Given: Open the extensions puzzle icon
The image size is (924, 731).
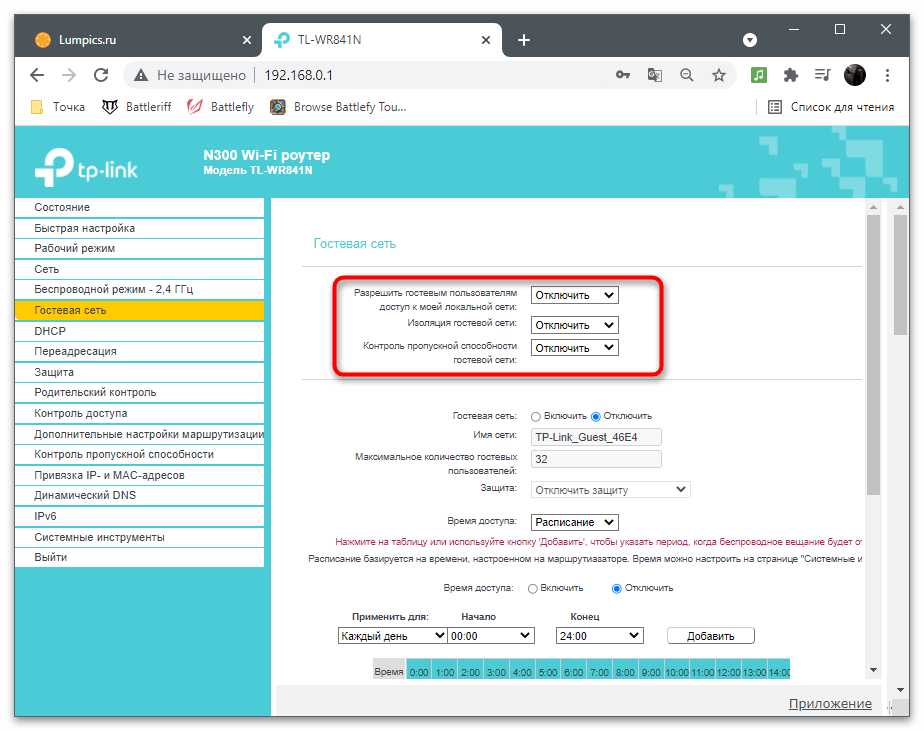Looking at the screenshot, I should tap(790, 75).
